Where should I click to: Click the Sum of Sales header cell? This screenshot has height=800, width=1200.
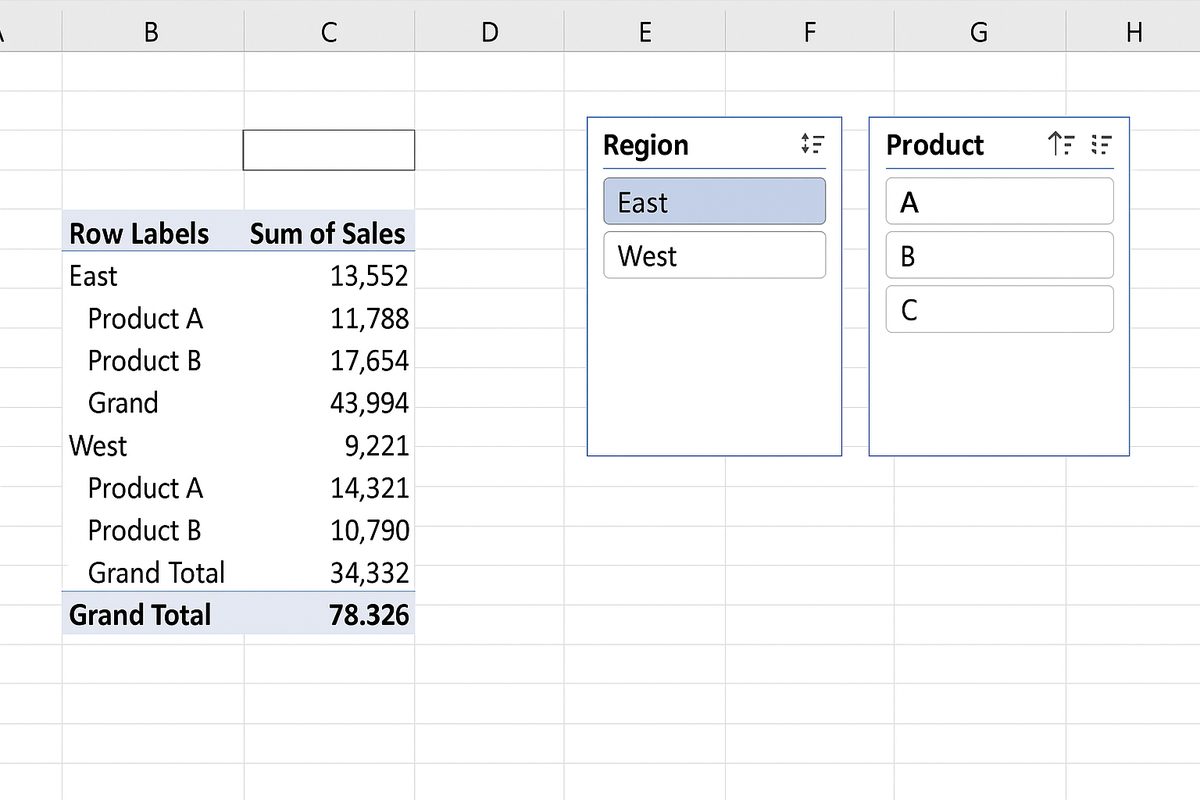click(x=329, y=232)
